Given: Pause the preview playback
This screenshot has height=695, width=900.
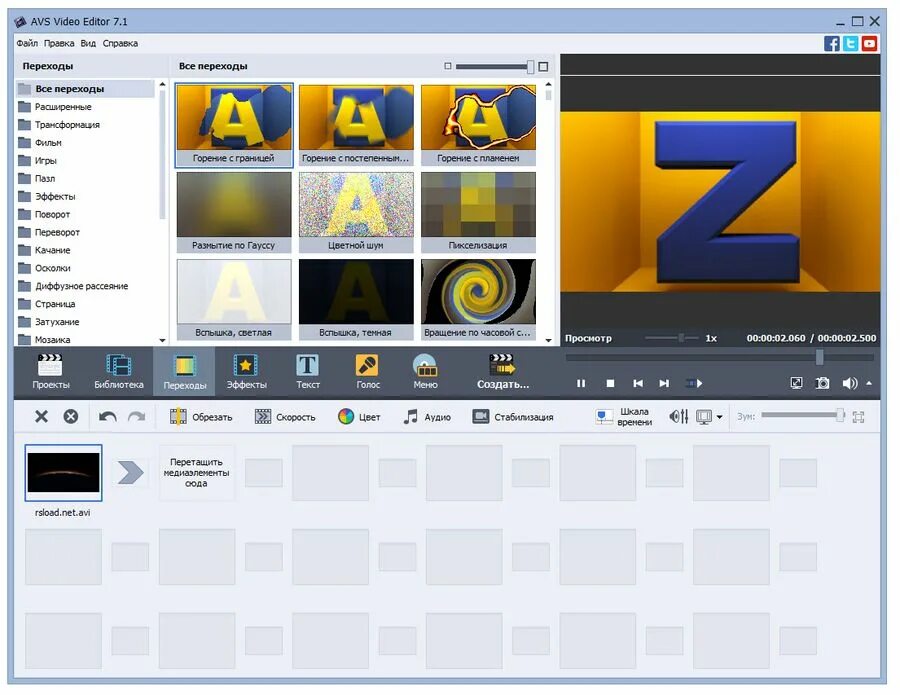Looking at the screenshot, I should pos(581,383).
